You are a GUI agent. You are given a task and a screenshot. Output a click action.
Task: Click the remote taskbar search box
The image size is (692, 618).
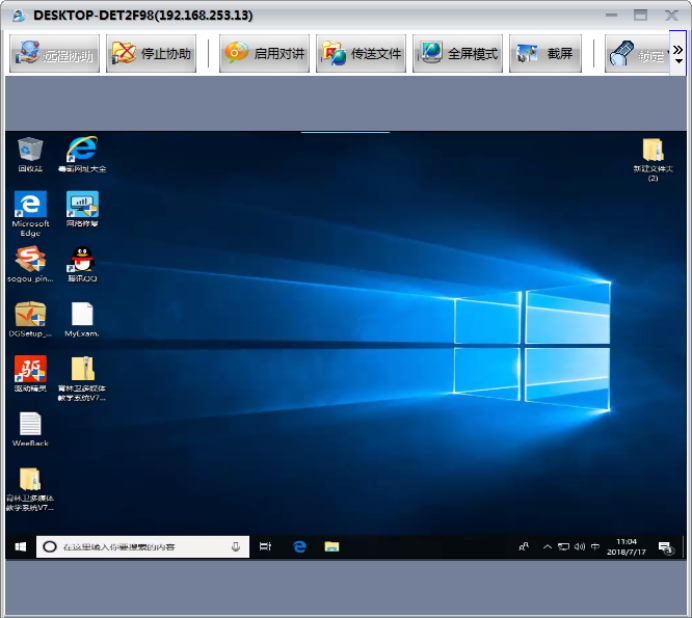[143, 547]
